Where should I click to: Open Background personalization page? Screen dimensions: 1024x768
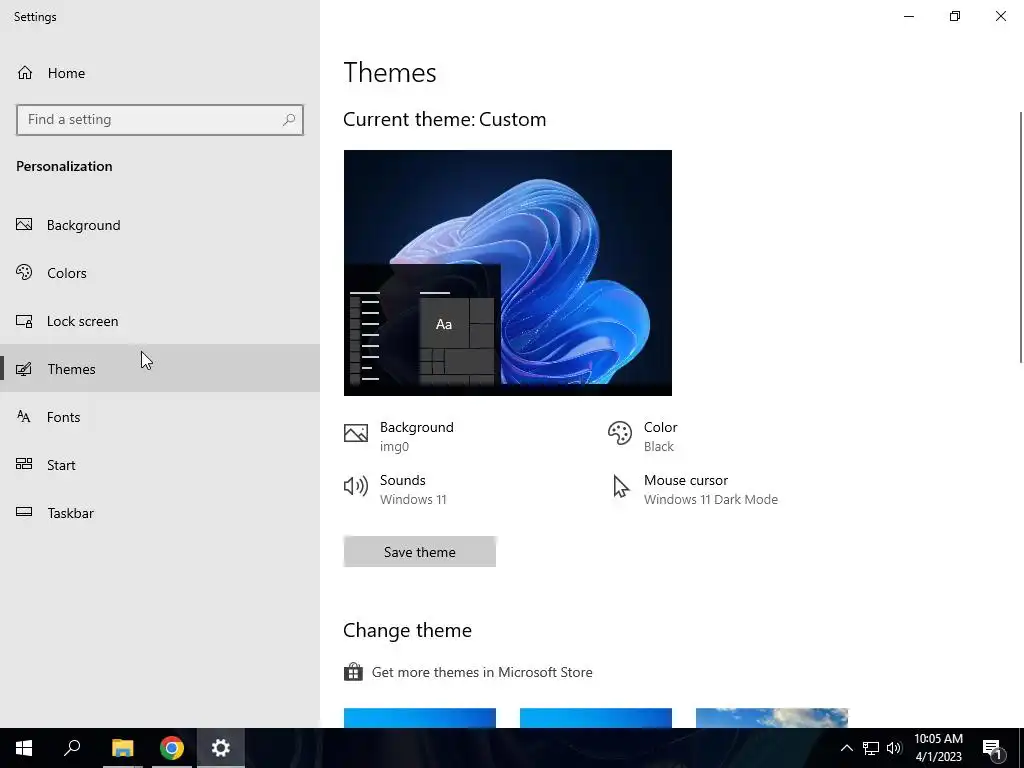(160, 225)
